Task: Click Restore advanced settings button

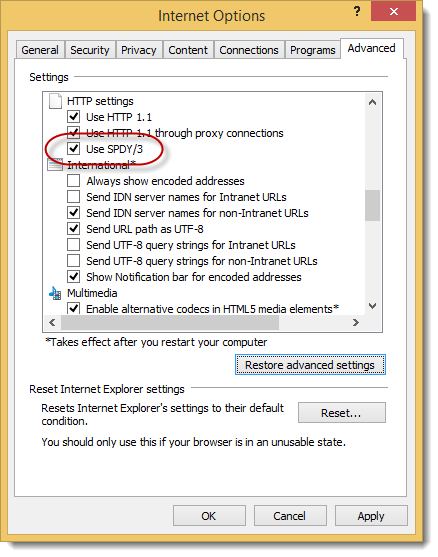Action: point(310,365)
